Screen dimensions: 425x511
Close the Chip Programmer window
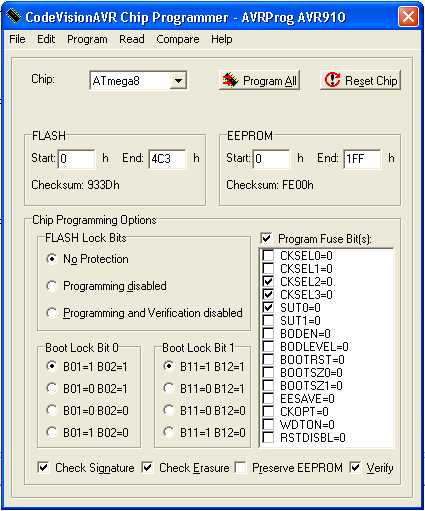point(408,17)
